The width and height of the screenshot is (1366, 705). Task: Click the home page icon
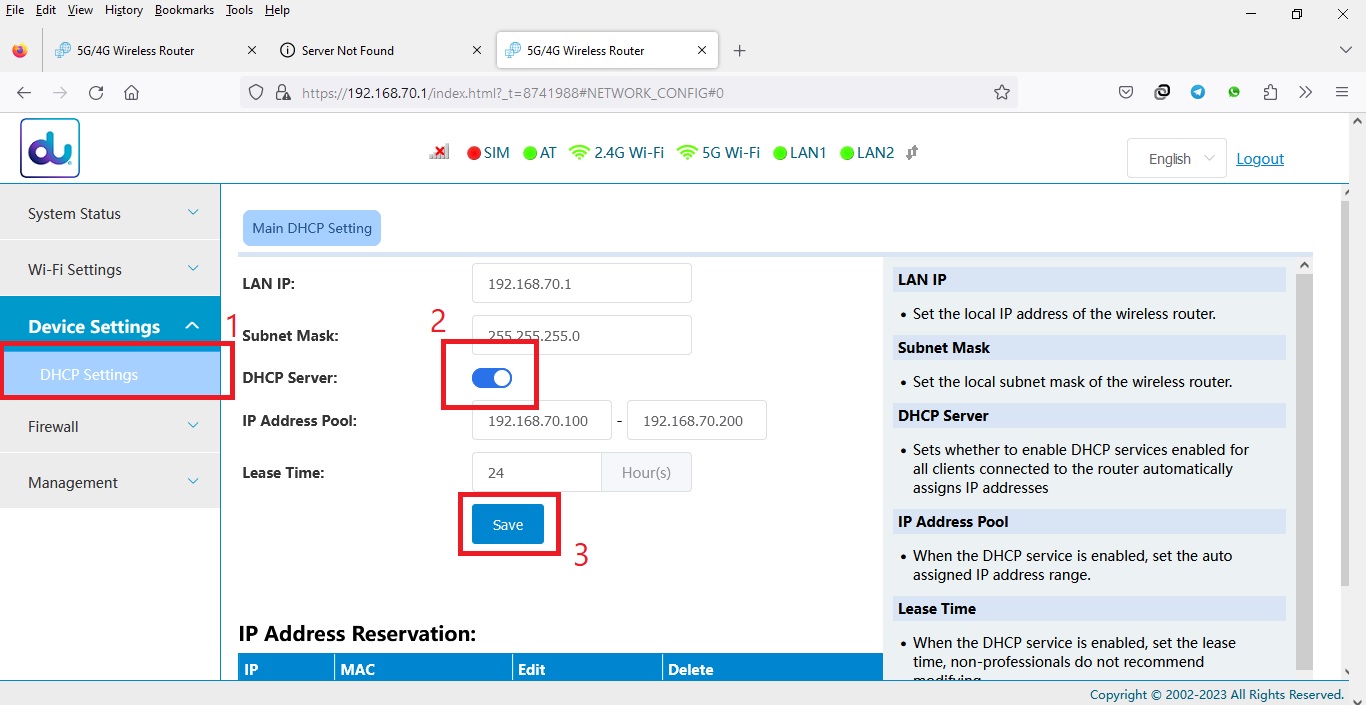pyautogui.click(x=131, y=93)
